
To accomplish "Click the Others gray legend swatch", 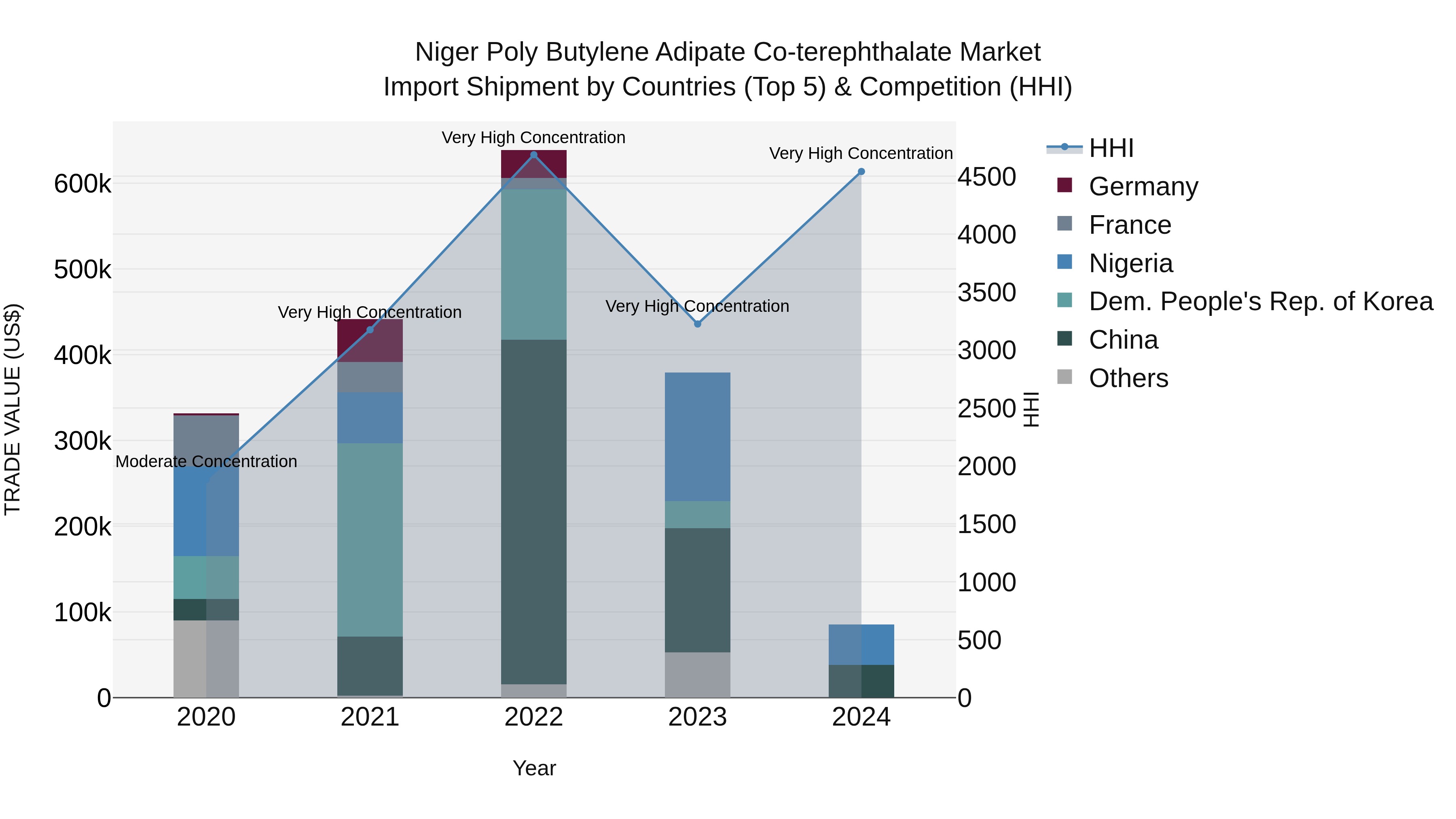I will pyautogui.click(x=1064, y=377).
